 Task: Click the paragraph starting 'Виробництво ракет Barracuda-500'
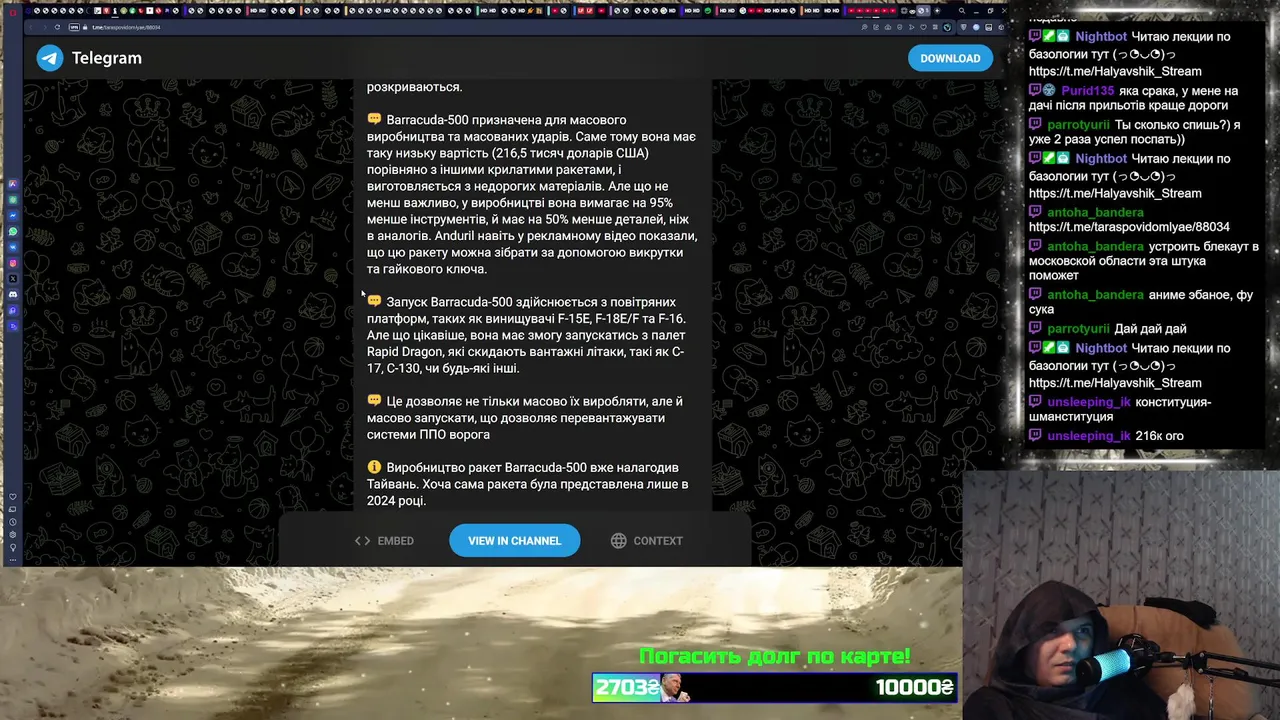pos(527,484)
